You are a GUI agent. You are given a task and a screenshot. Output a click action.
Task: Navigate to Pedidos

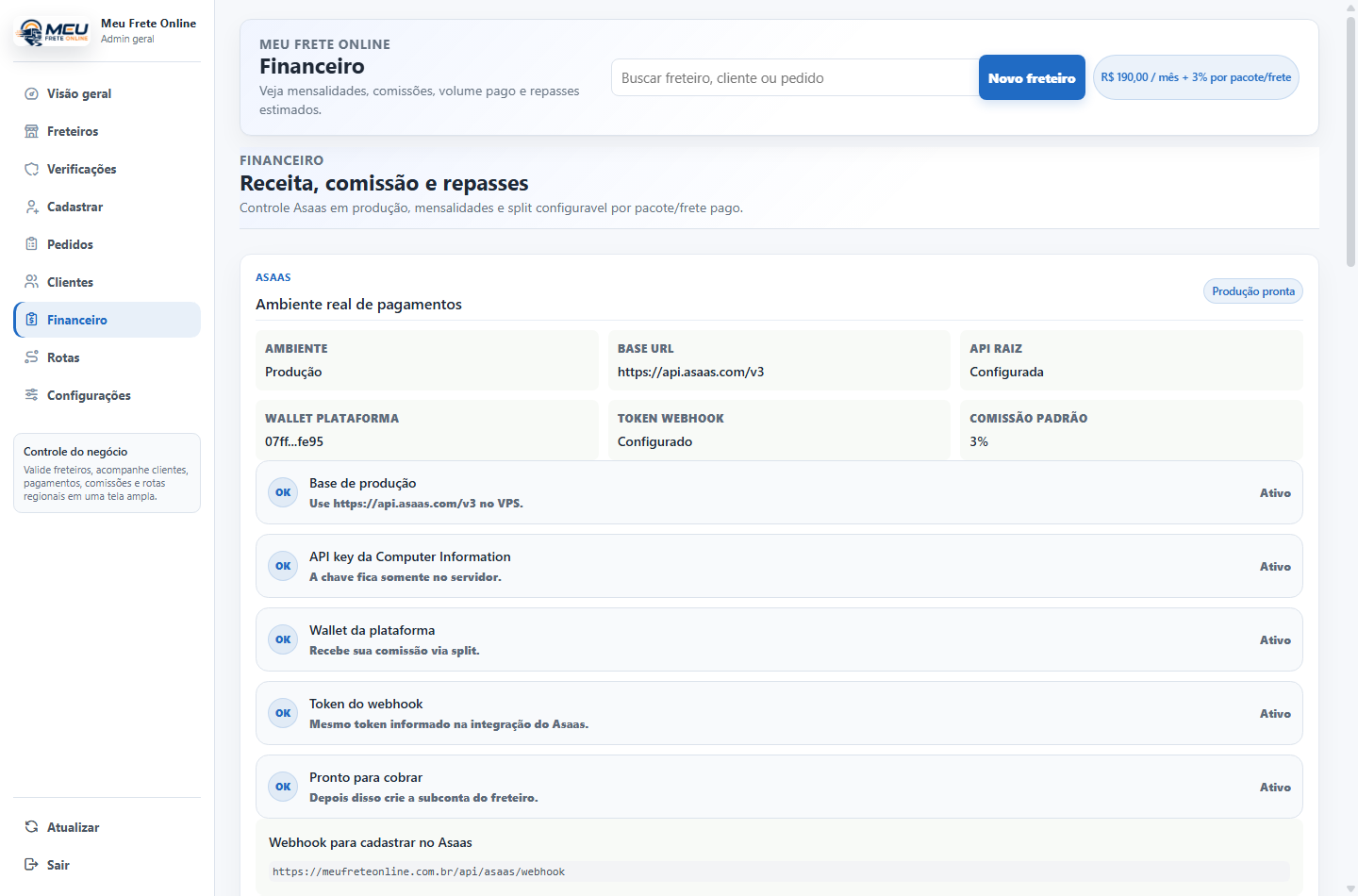(x=108, y=244)
